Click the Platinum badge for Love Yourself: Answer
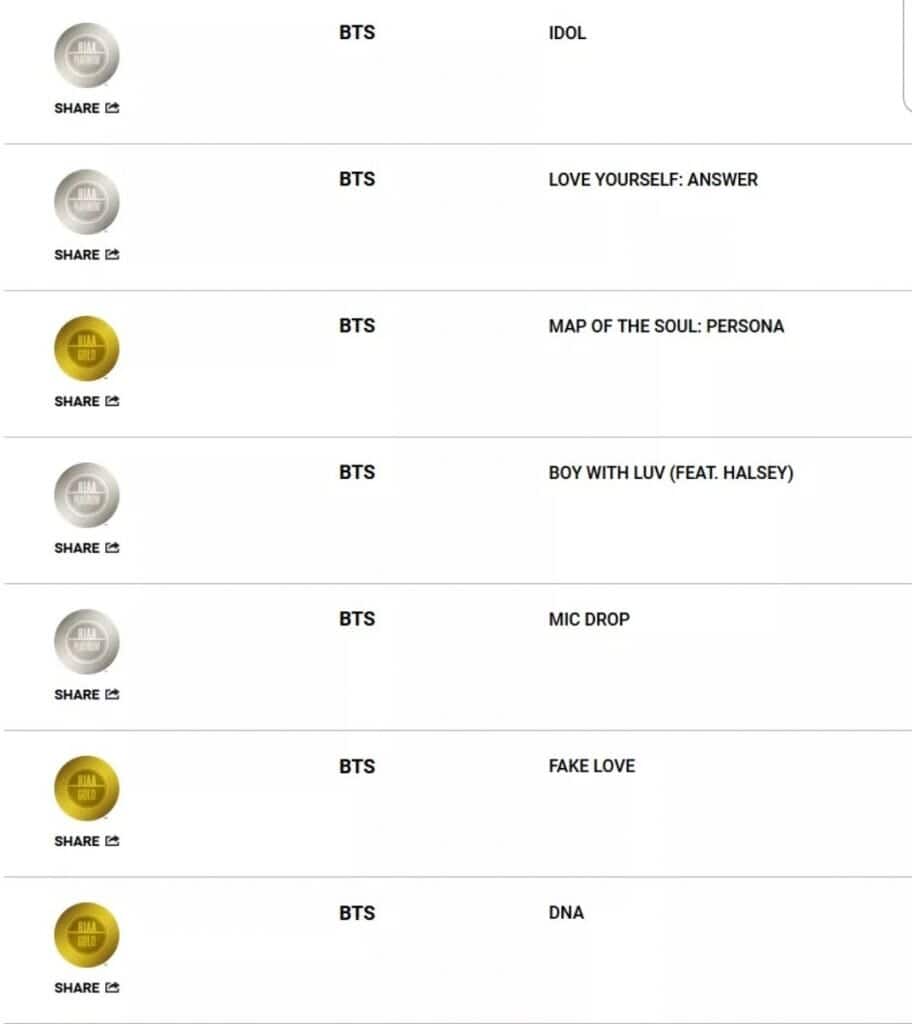The height and width of the screenshot is (1024, 912). 86,202
